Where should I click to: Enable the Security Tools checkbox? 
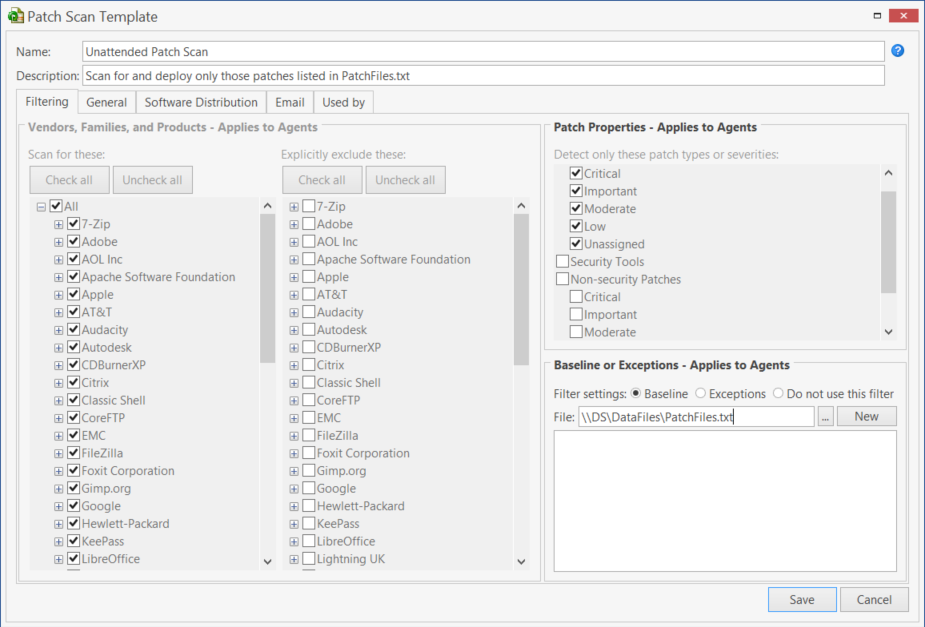click(562, 261)
